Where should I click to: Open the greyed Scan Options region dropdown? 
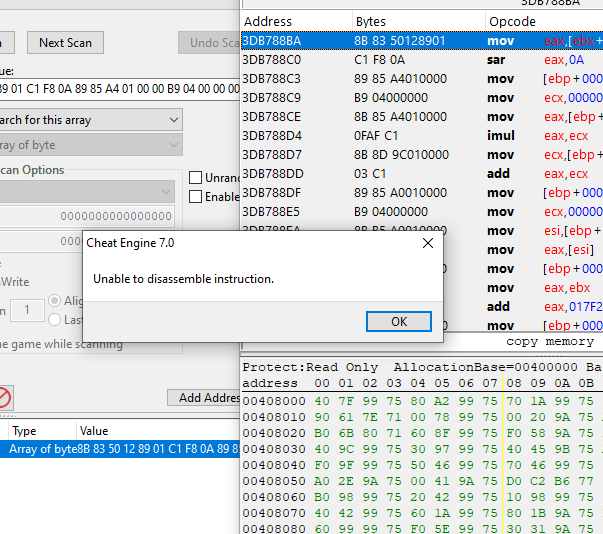coord(85,191)
